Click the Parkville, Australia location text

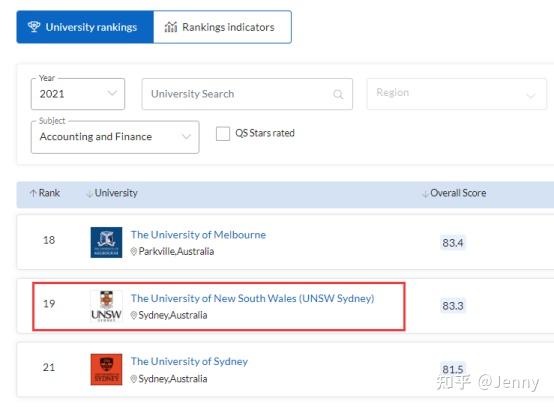click(176, 252)
